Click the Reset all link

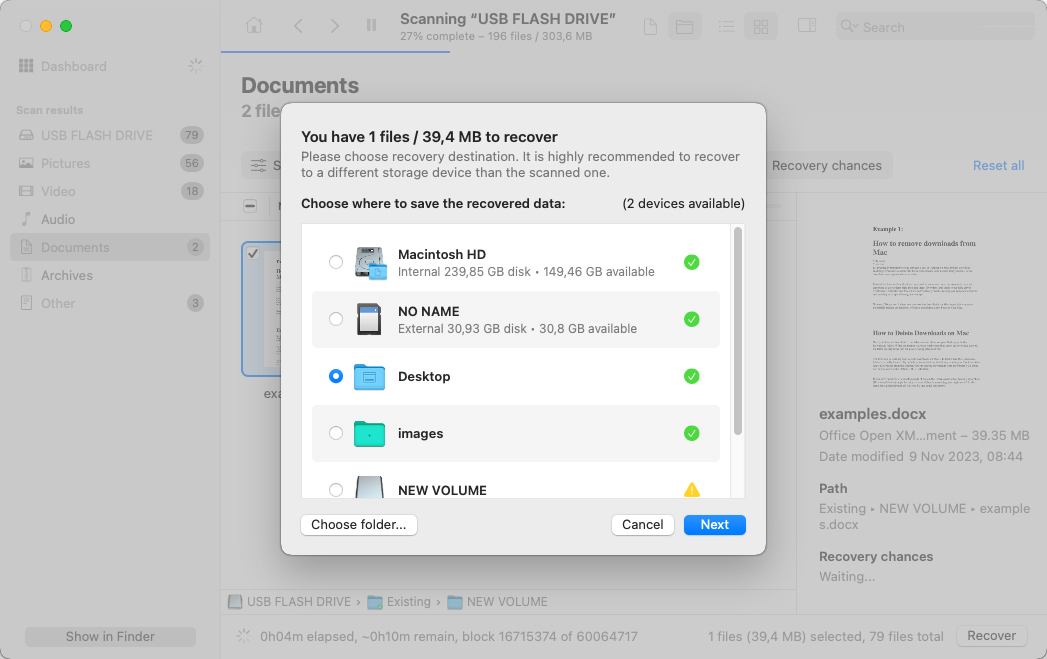tap(998, 166)
